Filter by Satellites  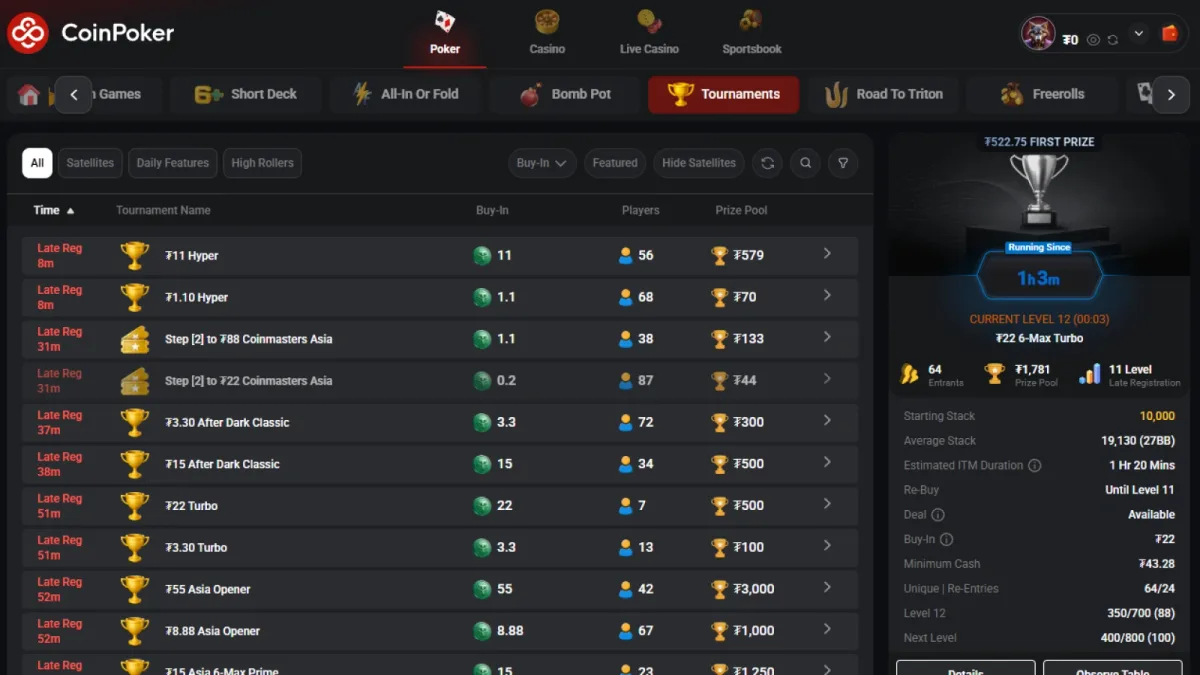[x=90, y=163]
